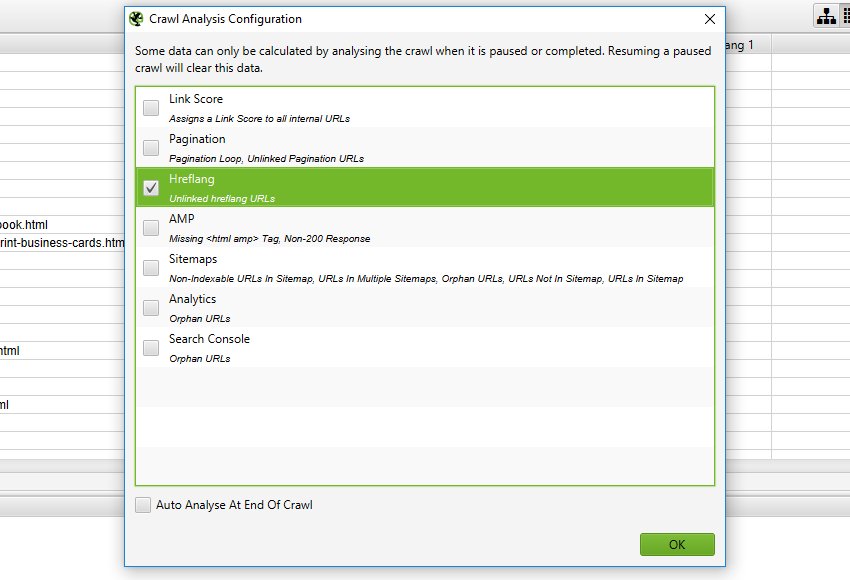Enable the Search Console checkbox
Viewport: 850px width, 580px height.
[x=151, y=348]
